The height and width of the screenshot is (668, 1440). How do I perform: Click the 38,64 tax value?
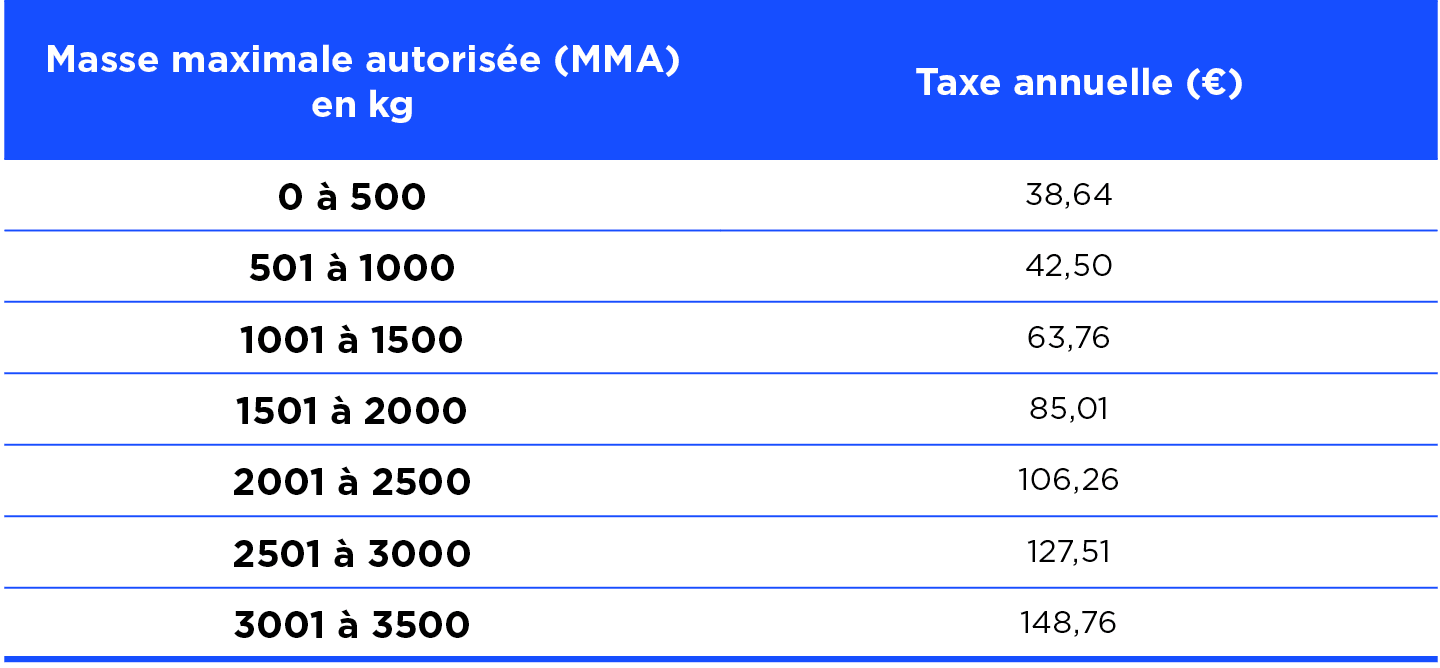pyautogui.click(x=1068, y=195)
